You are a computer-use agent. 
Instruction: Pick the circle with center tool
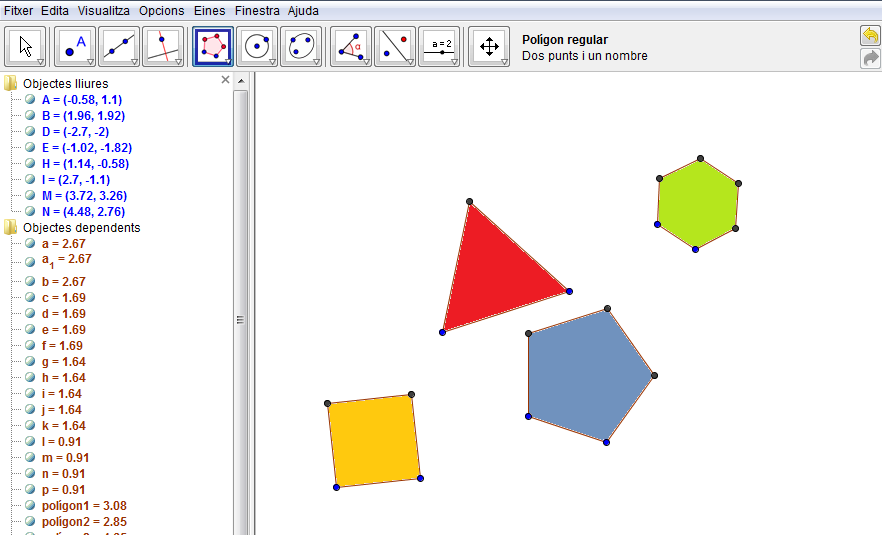tap(257, 47)
